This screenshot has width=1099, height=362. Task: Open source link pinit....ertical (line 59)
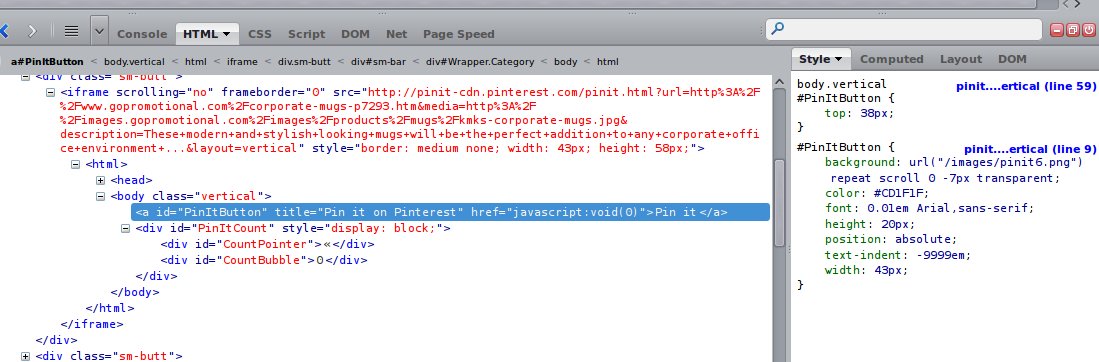1025,87
